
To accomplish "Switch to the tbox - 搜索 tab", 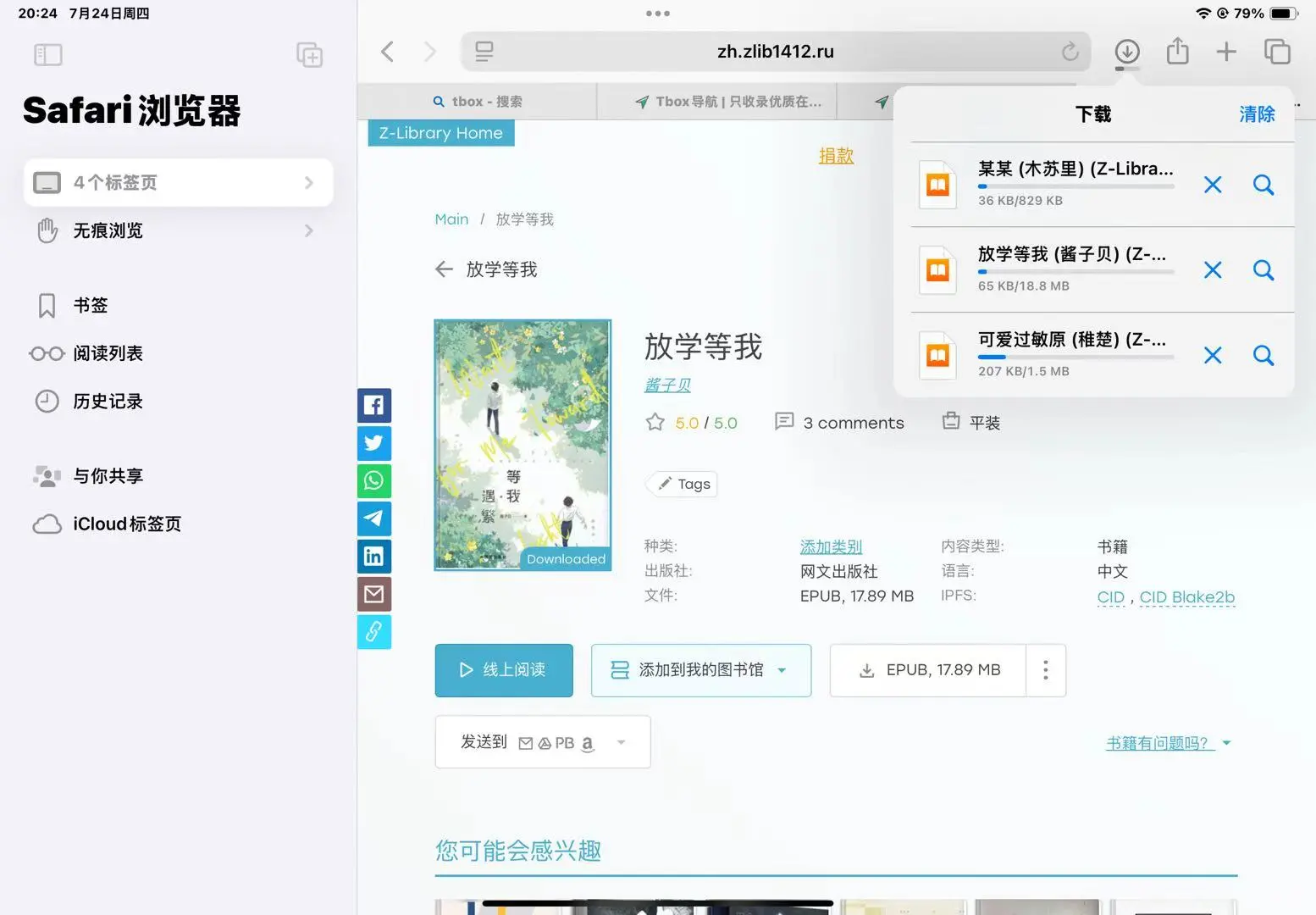I will (x=478, y=102).
